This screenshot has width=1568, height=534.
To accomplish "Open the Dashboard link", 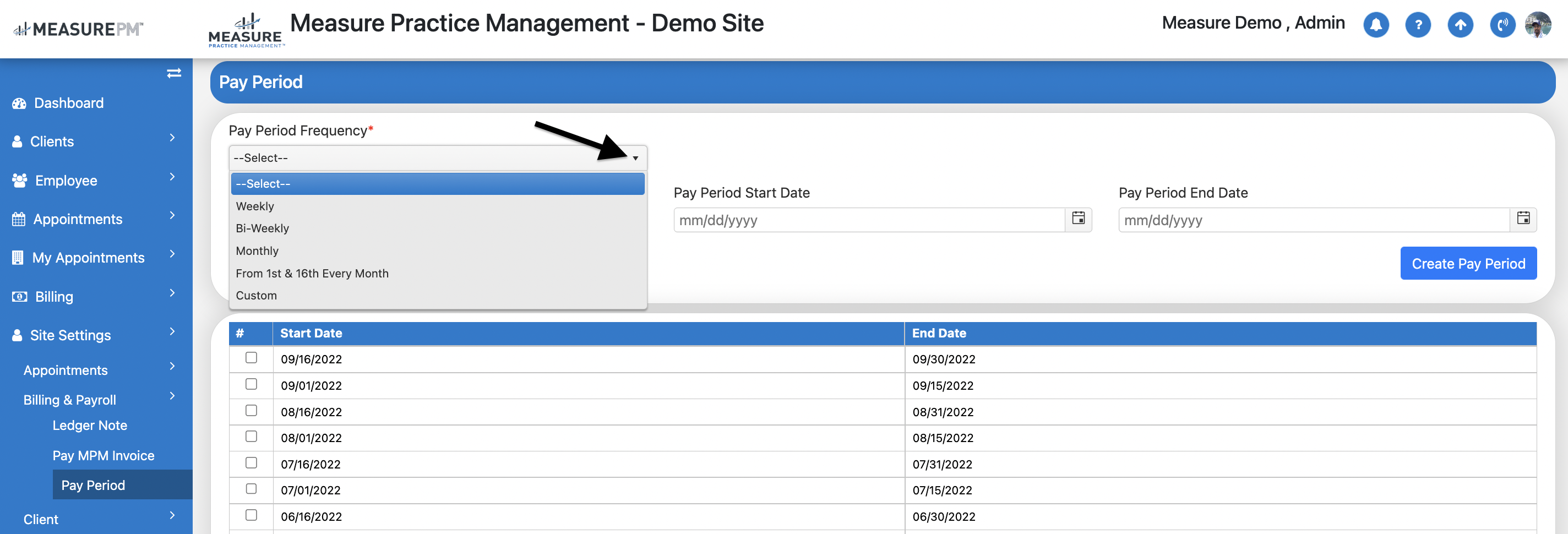I will [69, 103].
